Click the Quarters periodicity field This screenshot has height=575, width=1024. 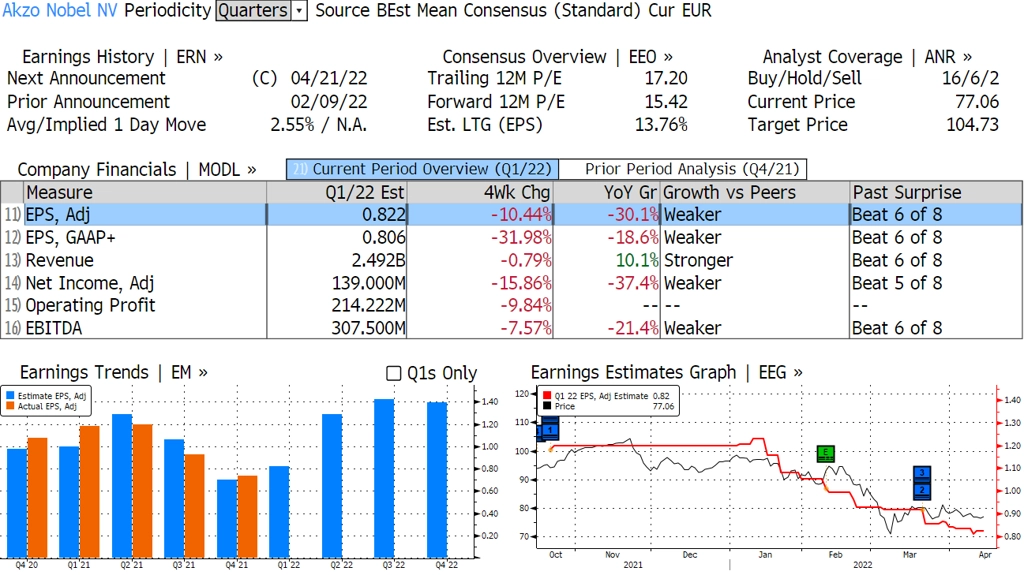tap(253, 10)
